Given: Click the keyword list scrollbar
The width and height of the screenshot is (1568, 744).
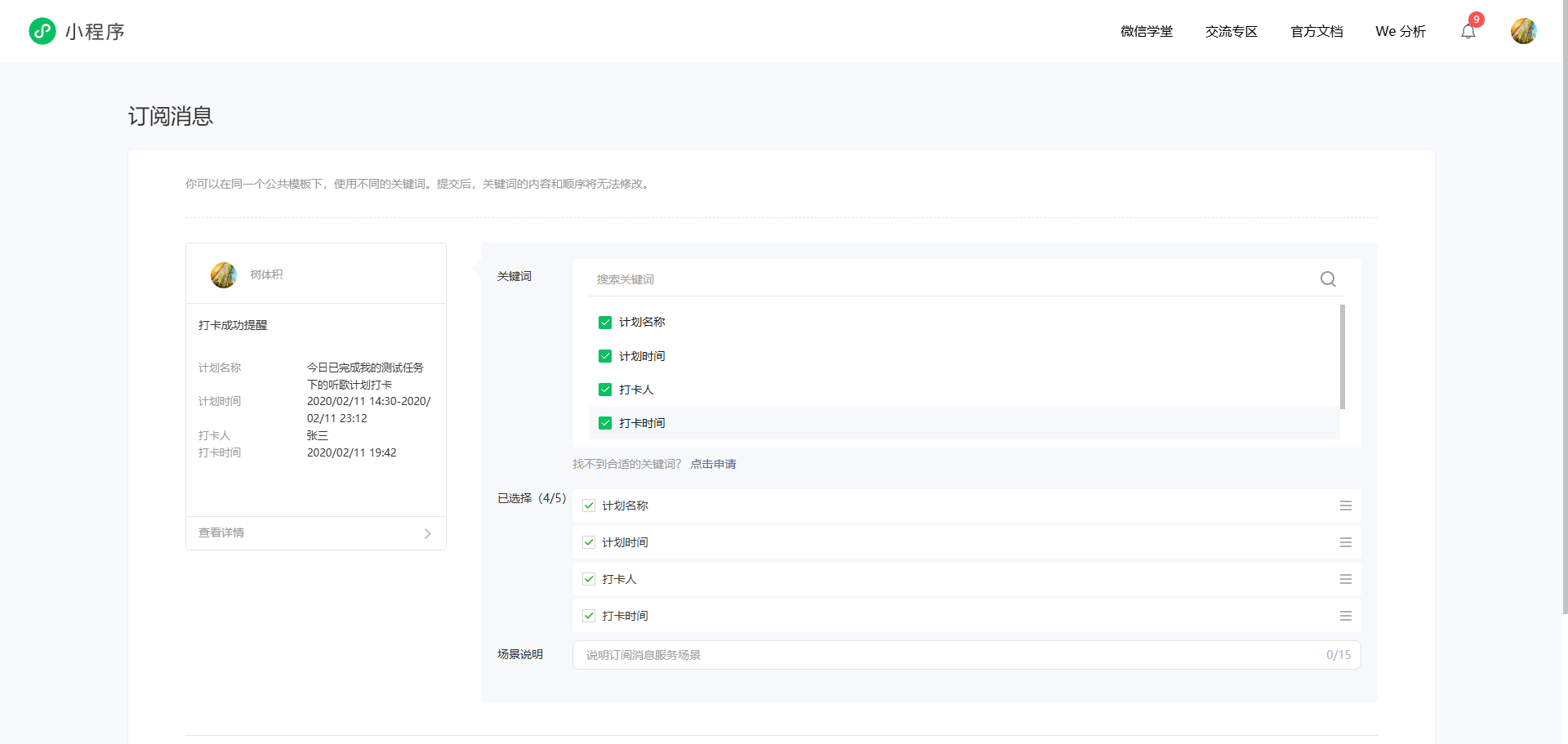Looking at the screenshot, I should click(x=1343, y=357).
